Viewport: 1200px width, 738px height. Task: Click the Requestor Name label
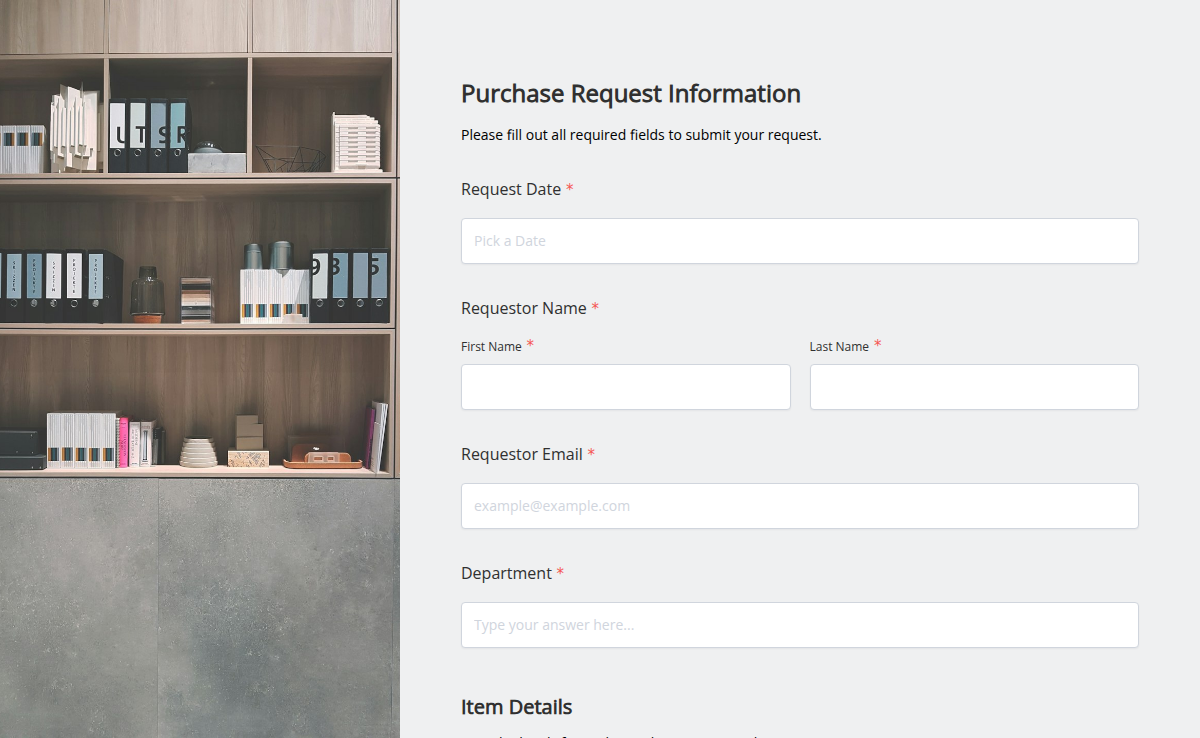click(522, 308)
